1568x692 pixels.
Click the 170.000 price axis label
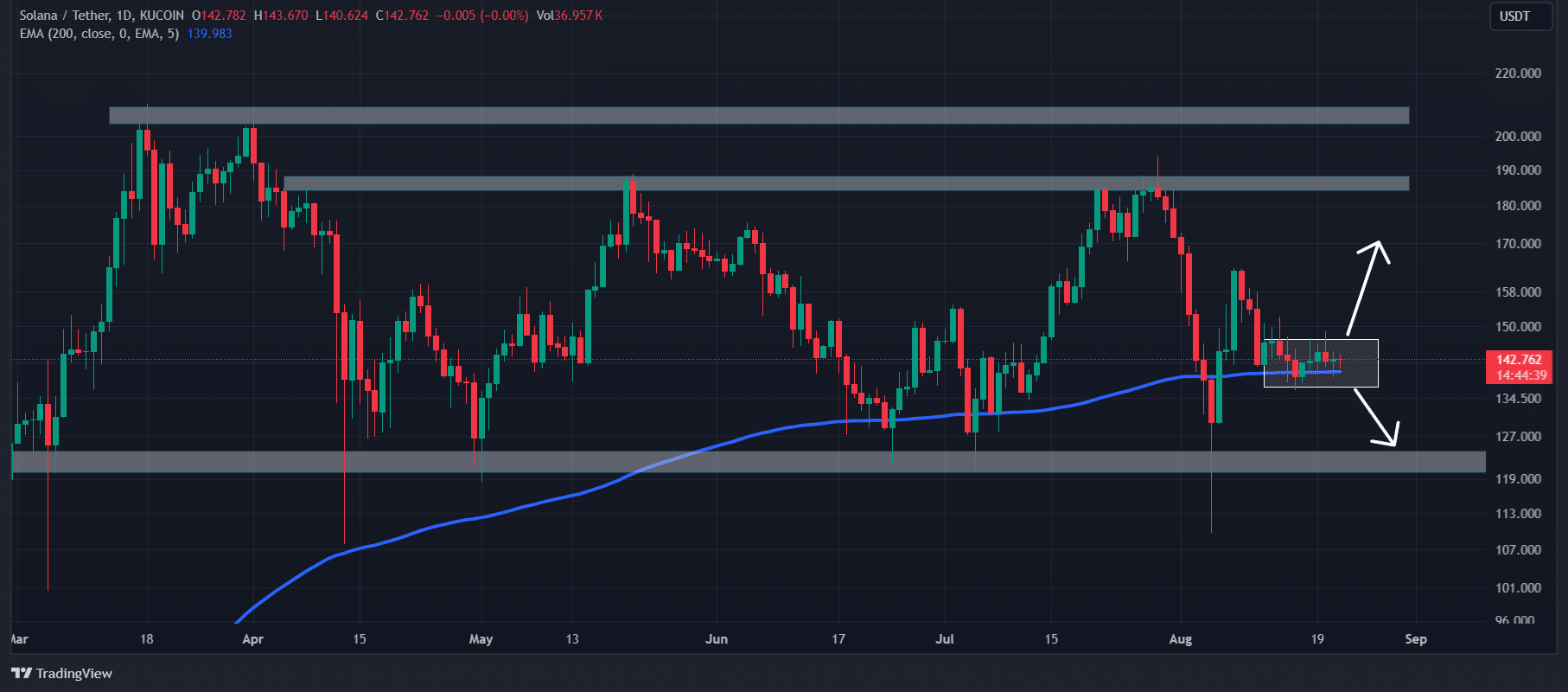1518,243
